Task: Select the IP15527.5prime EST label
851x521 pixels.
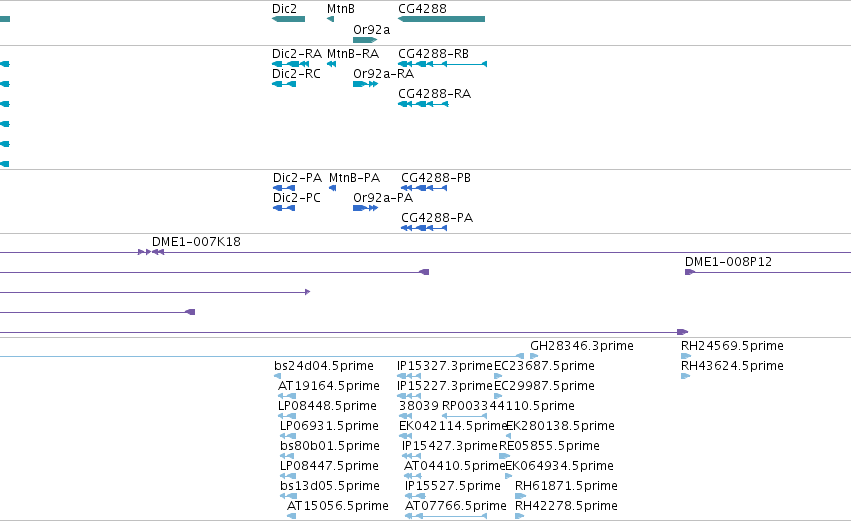Action: 453,487
